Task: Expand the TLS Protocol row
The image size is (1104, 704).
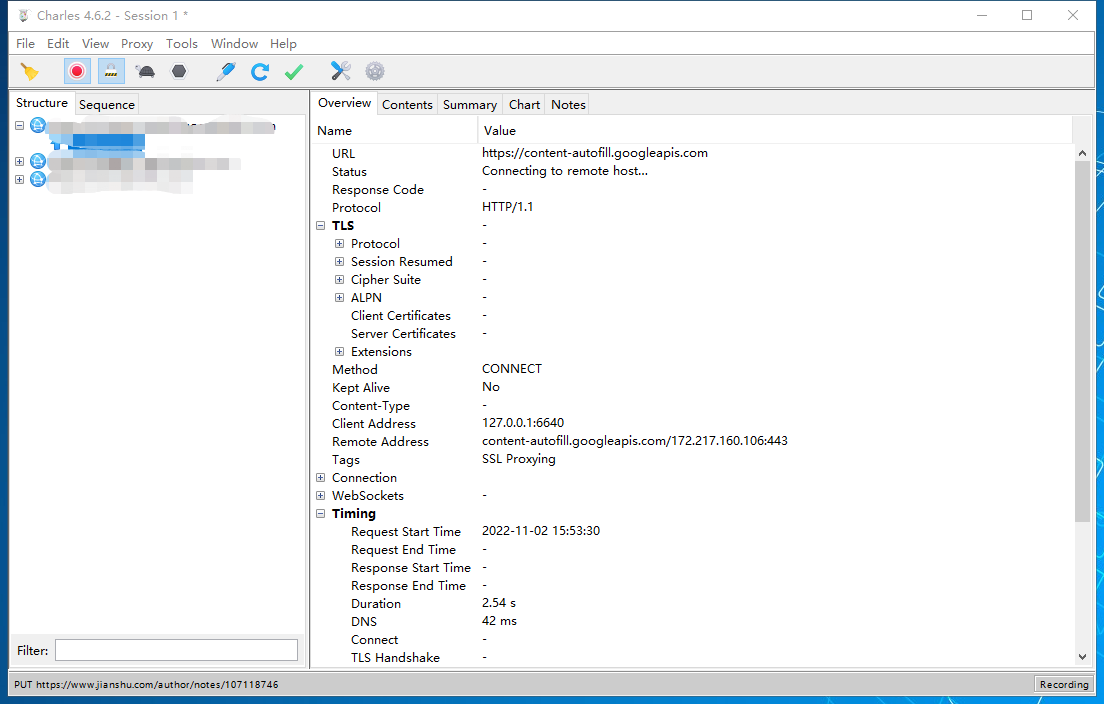Action: click(x=339, y=244)
